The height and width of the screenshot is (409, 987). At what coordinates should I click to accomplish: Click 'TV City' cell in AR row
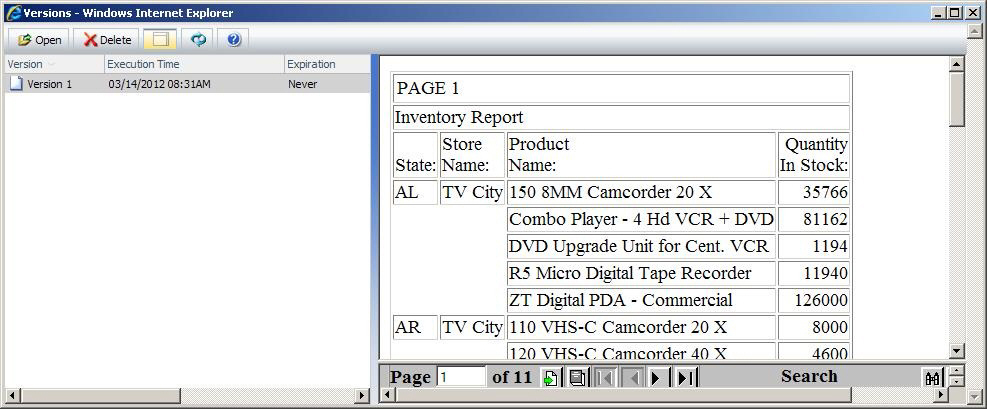coord(472,328)
